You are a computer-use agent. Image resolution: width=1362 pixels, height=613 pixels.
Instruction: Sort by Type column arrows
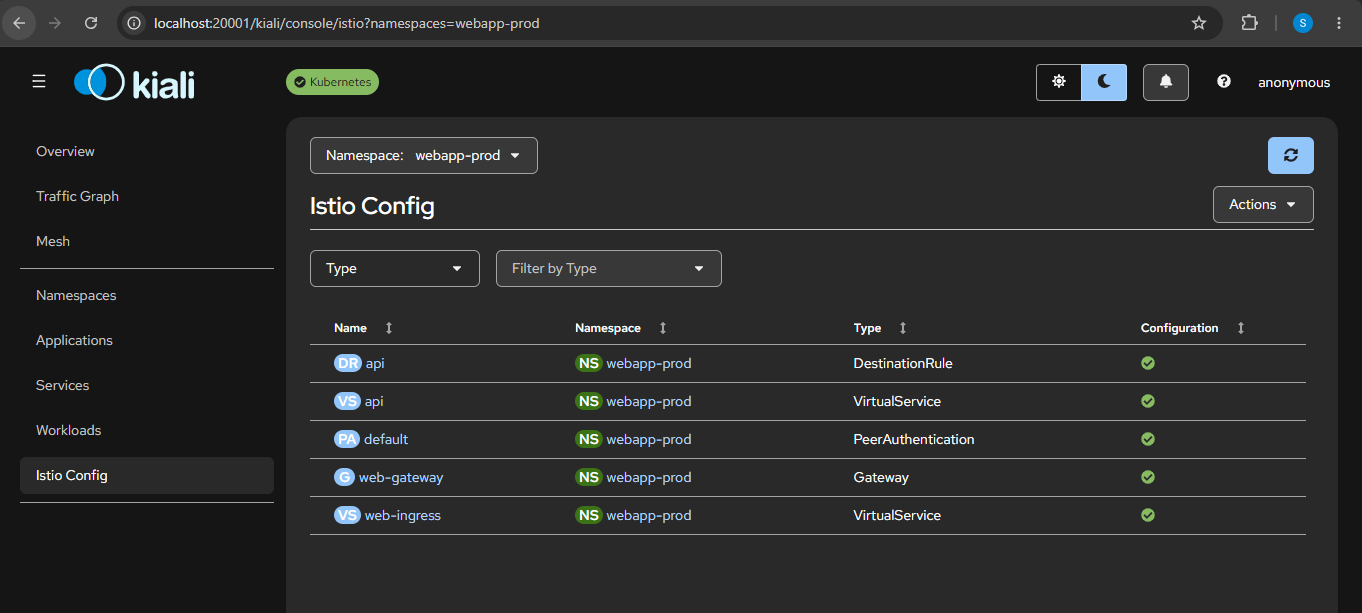(x=903, y=328)
